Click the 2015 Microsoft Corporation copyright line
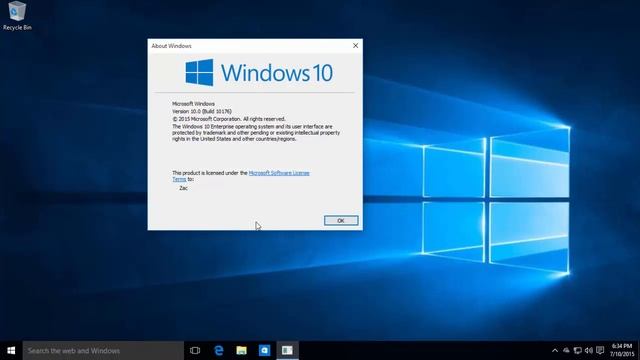The image size is (640, 360). (x=229, y=119)
